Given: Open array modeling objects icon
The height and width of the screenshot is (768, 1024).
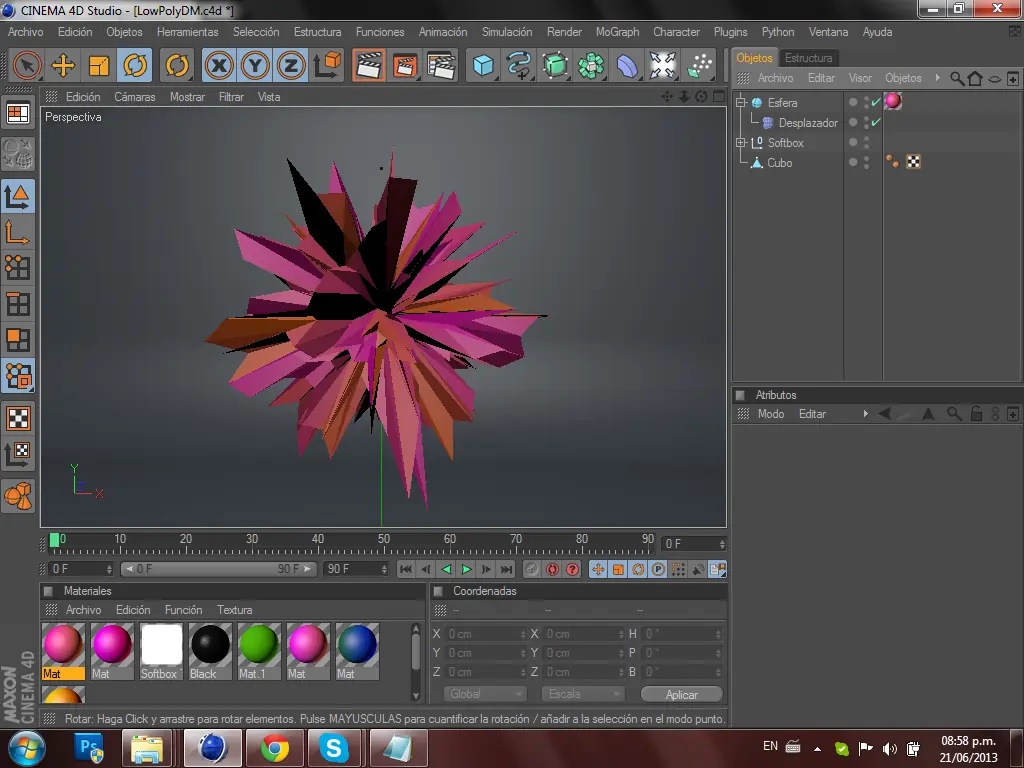Looking at the screenshot, I should coord(591,65).
